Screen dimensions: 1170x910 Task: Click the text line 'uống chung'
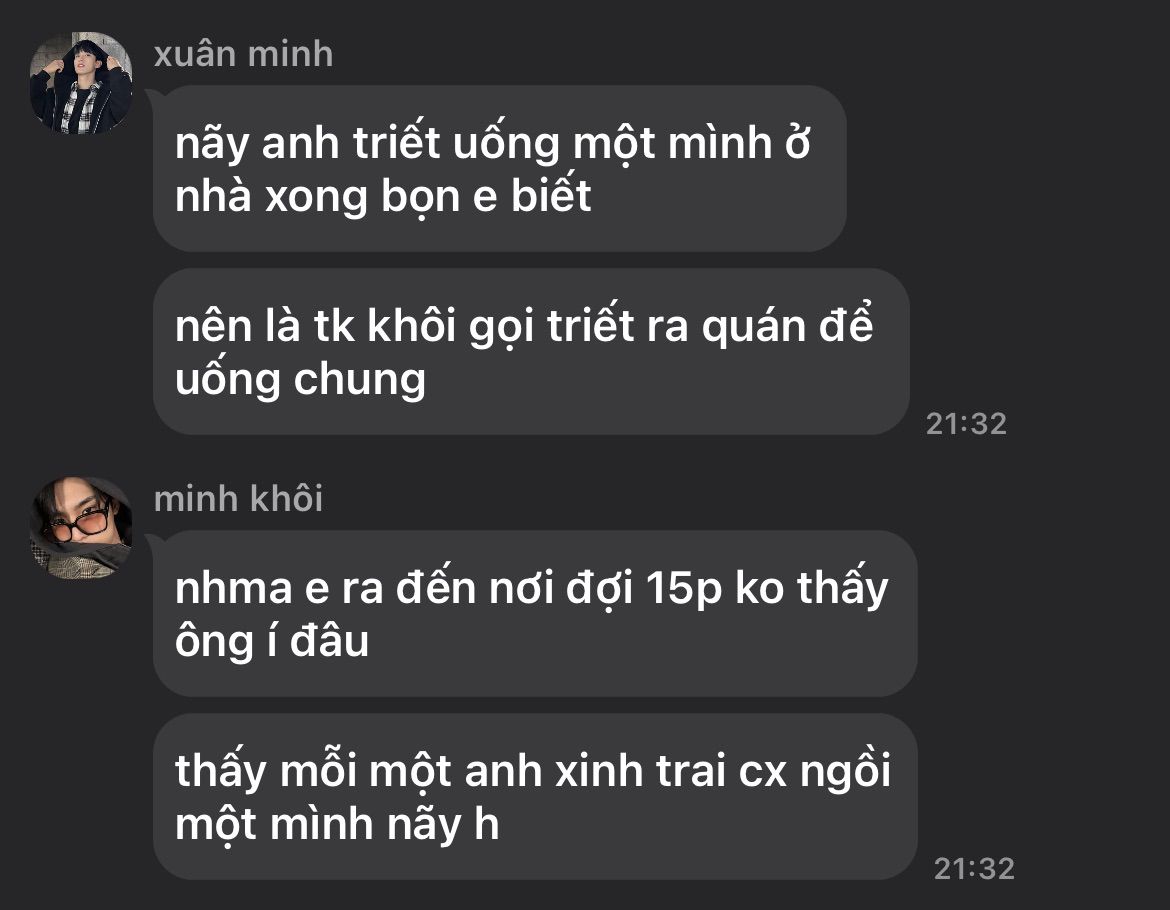300,380
